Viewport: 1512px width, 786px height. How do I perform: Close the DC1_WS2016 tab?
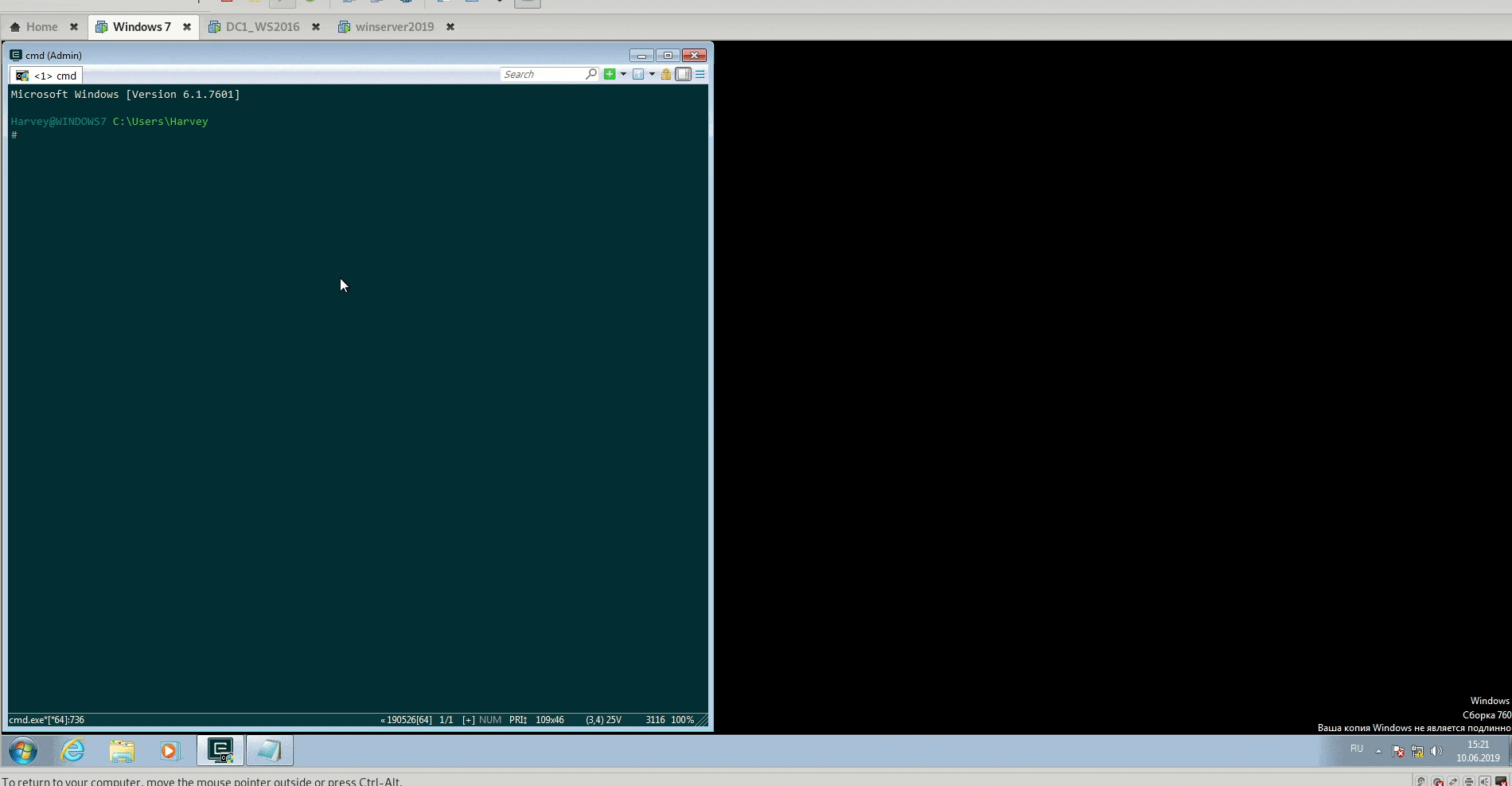pyautogui.click(x=316, y=27)
